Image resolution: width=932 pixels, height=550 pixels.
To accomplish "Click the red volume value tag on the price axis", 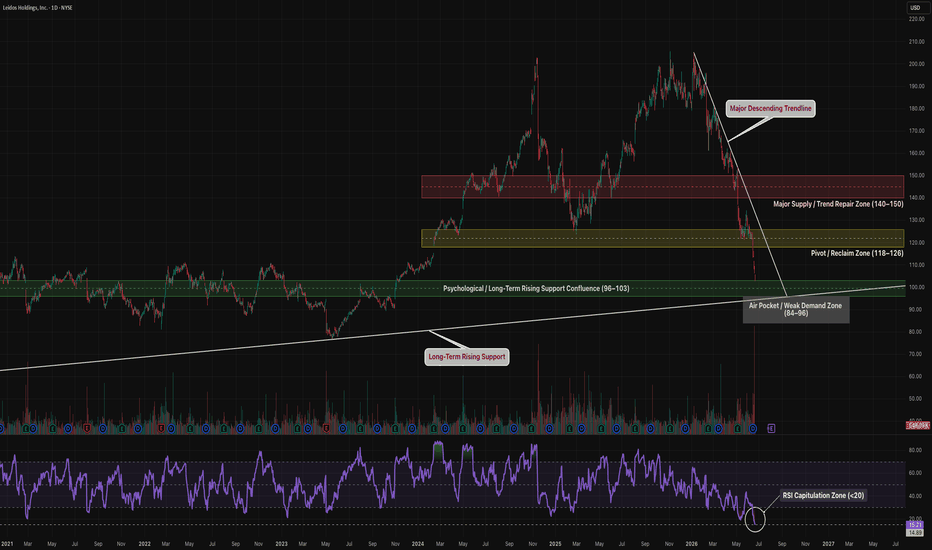I will click(918, 425).
